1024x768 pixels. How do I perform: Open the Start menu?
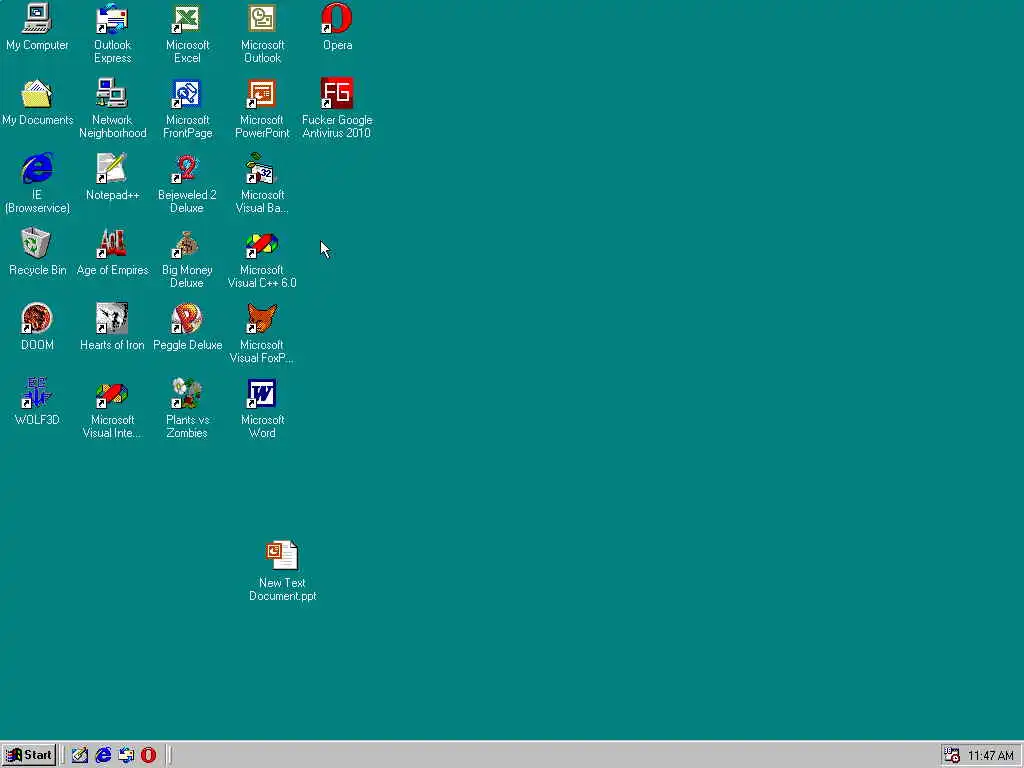[x=29, y=755]
